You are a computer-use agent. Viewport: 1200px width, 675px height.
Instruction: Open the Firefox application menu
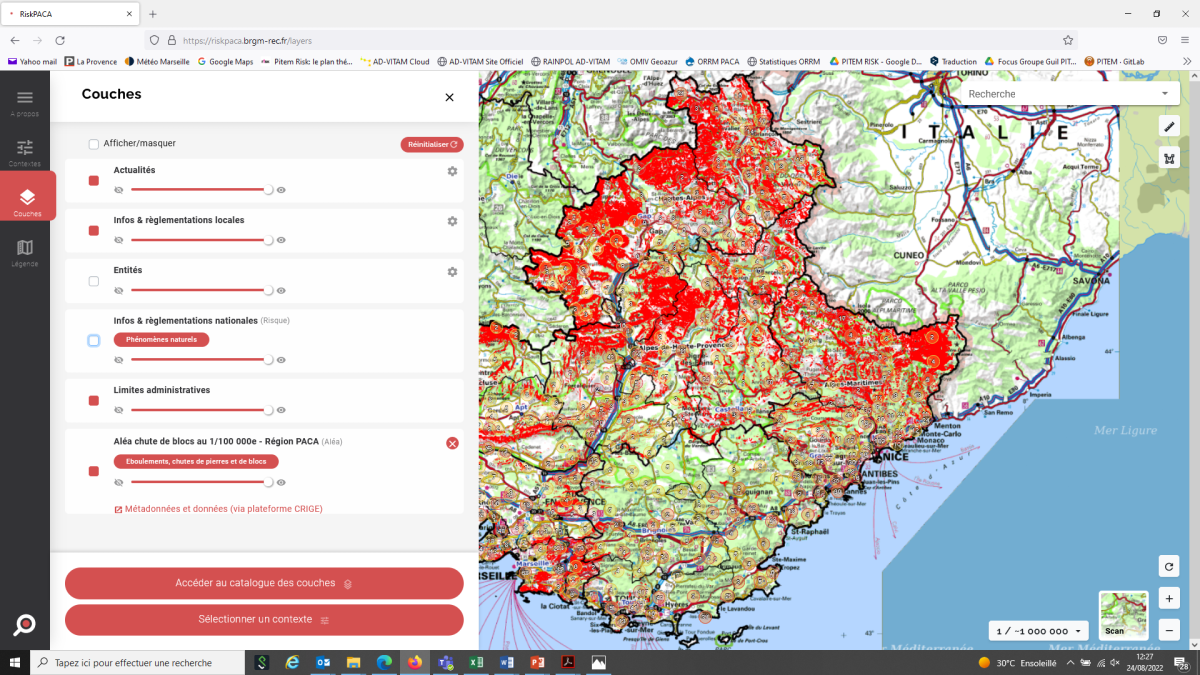[x=1187, y=40]
